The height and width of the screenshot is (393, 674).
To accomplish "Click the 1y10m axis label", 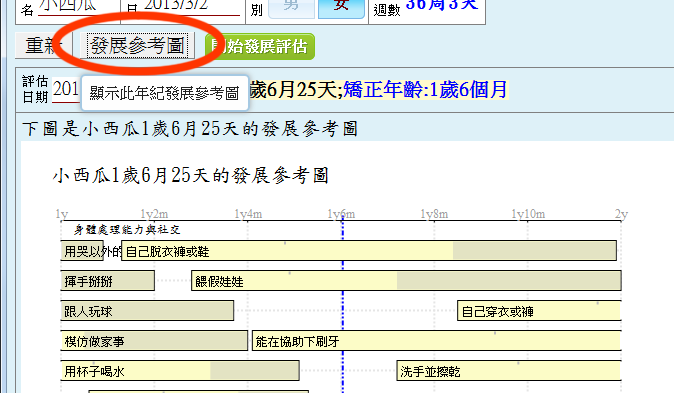I will tap(528, 214).
